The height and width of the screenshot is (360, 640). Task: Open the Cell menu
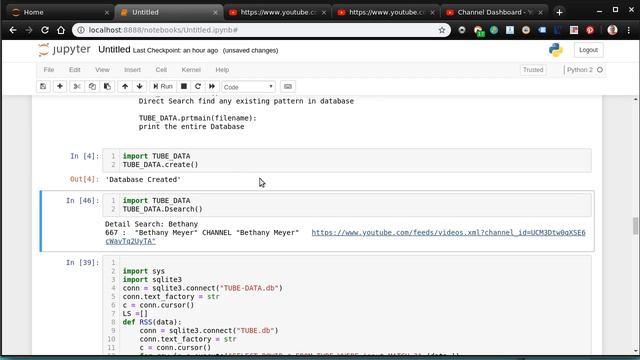[x=161, y=70]
